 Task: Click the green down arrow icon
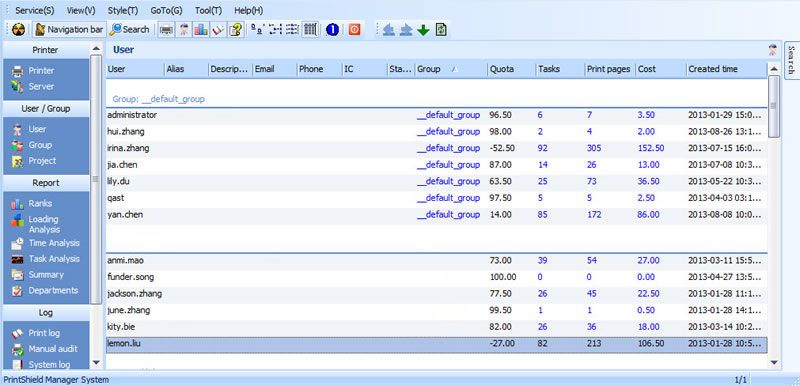pos(423,30)
